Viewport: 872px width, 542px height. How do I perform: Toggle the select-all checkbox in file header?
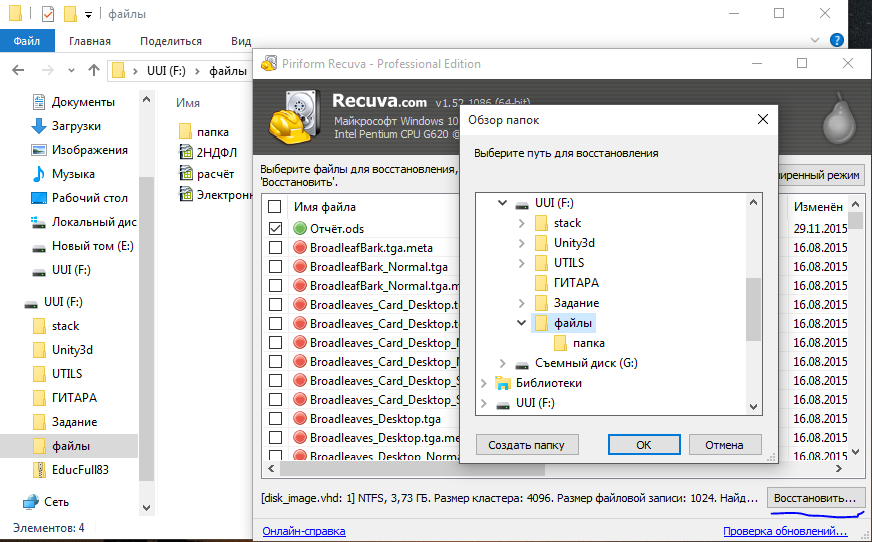[275, 207]
